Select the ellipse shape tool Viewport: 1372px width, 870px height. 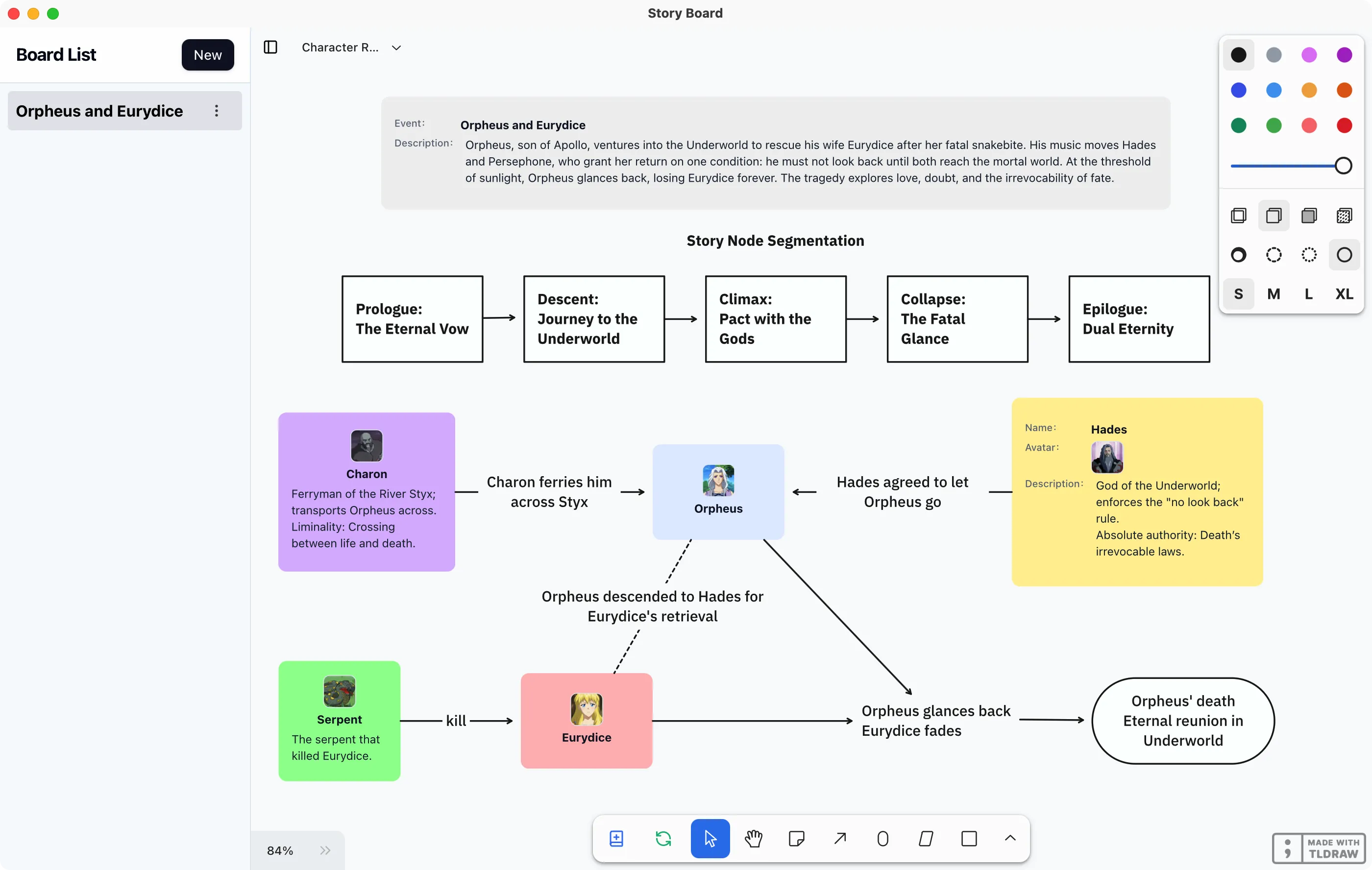coord(882,838)
